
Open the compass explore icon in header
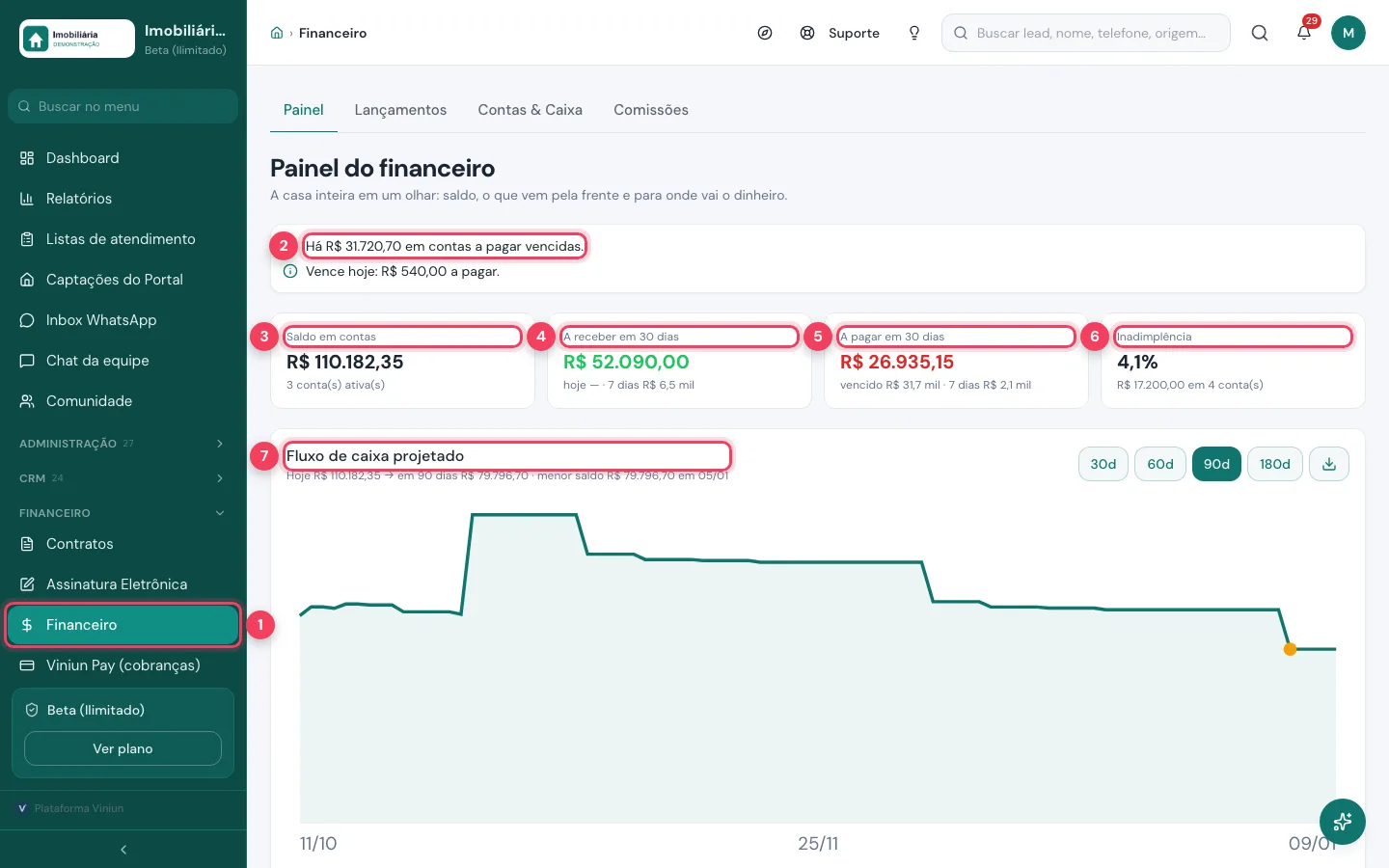pos(765,33)
